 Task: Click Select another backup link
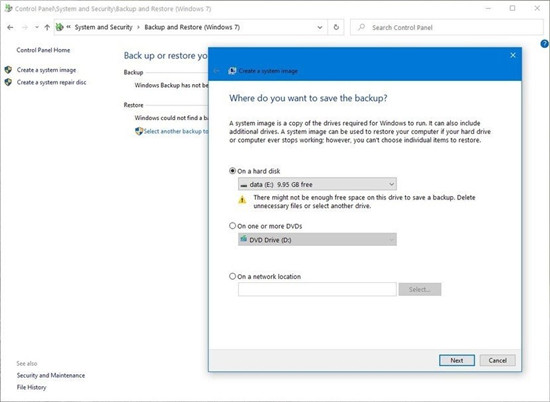[x=176, y=131]
